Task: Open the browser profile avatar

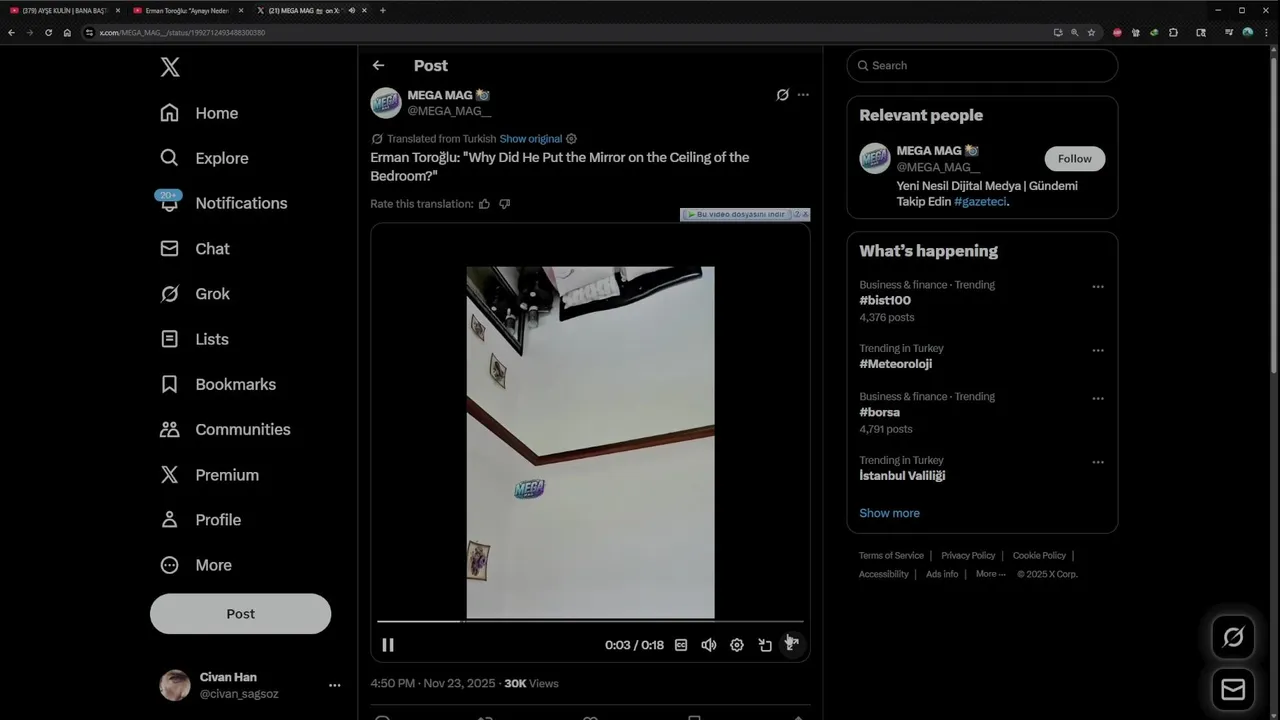Action: tap(1247, 32)
